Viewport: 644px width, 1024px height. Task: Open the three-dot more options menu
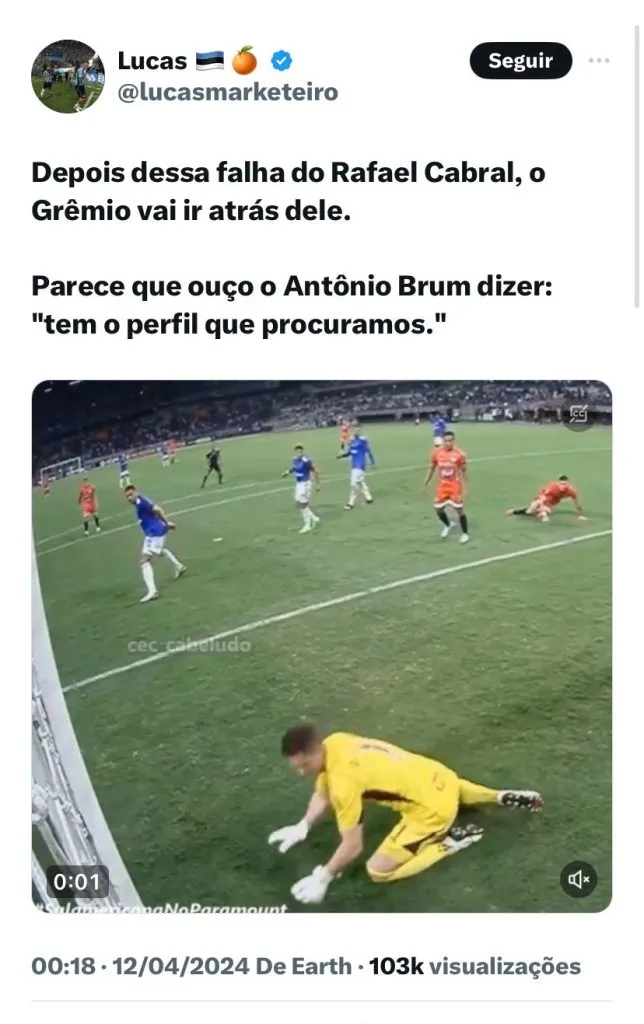(599, 61)
